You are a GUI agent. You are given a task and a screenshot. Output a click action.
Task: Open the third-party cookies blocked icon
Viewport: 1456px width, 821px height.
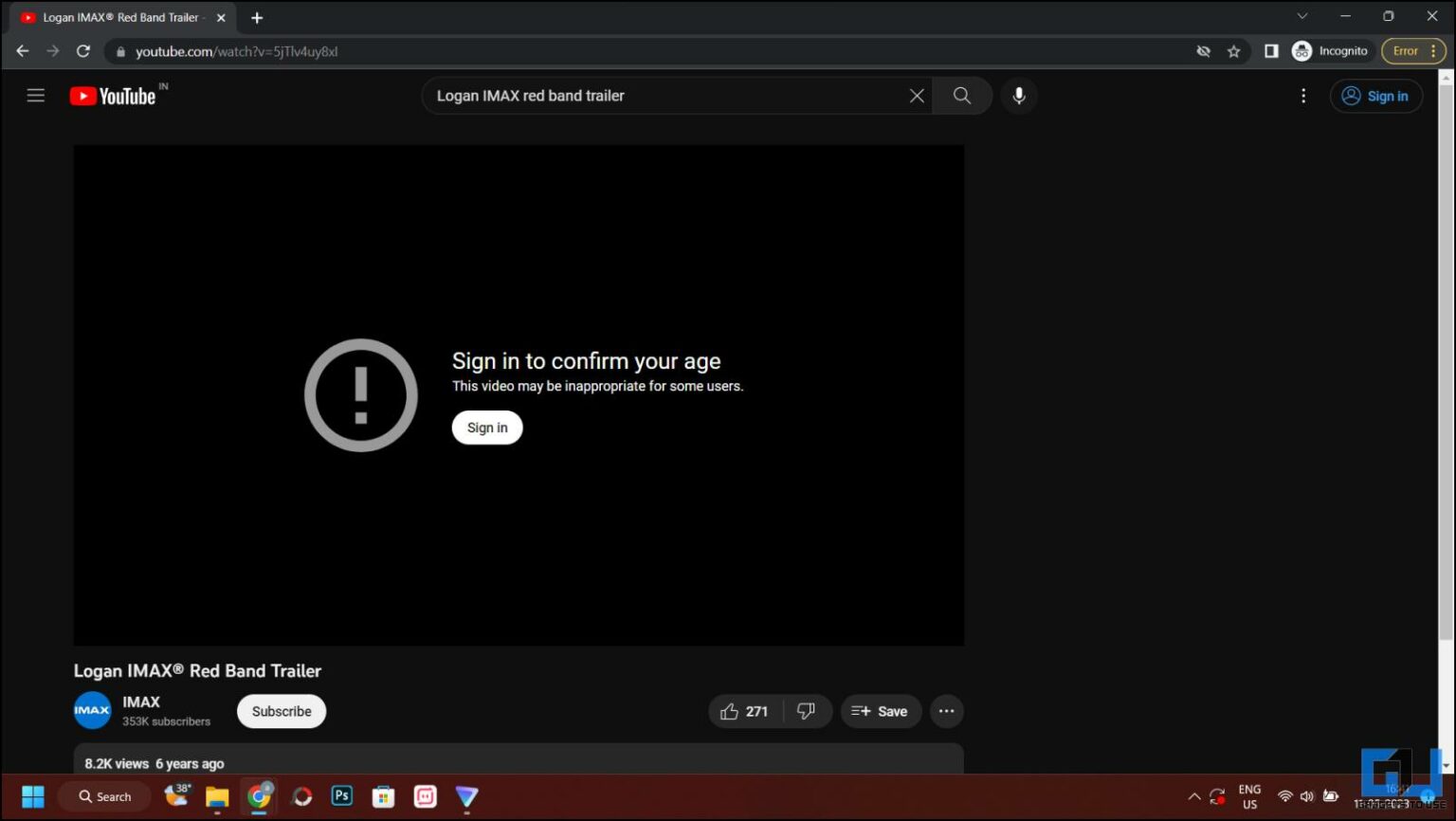pyautogui.click(x=1204, y=51)
